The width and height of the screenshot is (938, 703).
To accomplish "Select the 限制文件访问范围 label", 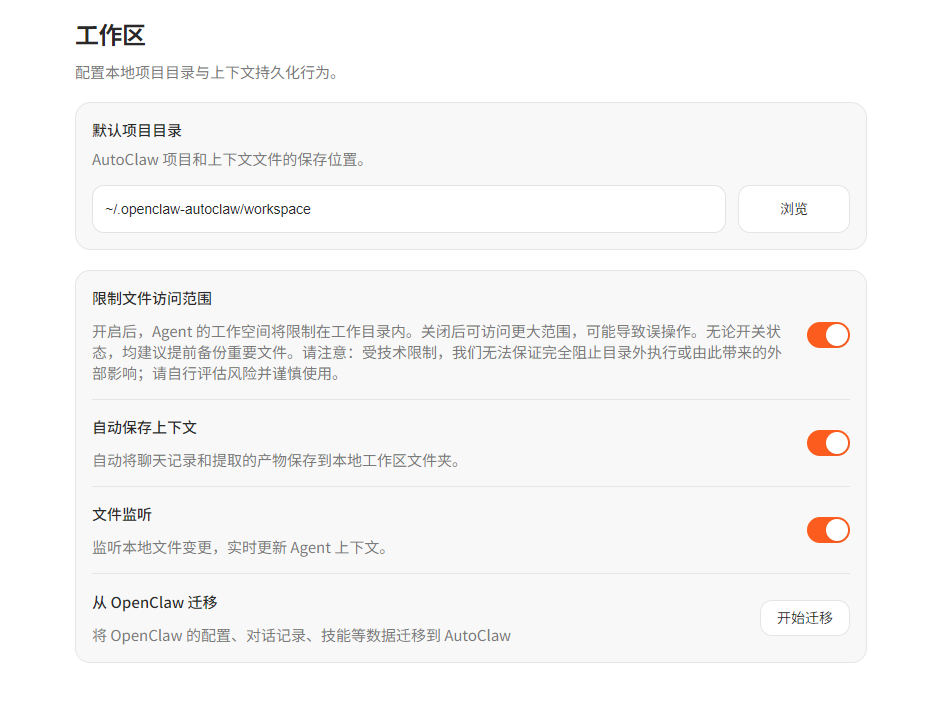I will click(x=152, y=299).
